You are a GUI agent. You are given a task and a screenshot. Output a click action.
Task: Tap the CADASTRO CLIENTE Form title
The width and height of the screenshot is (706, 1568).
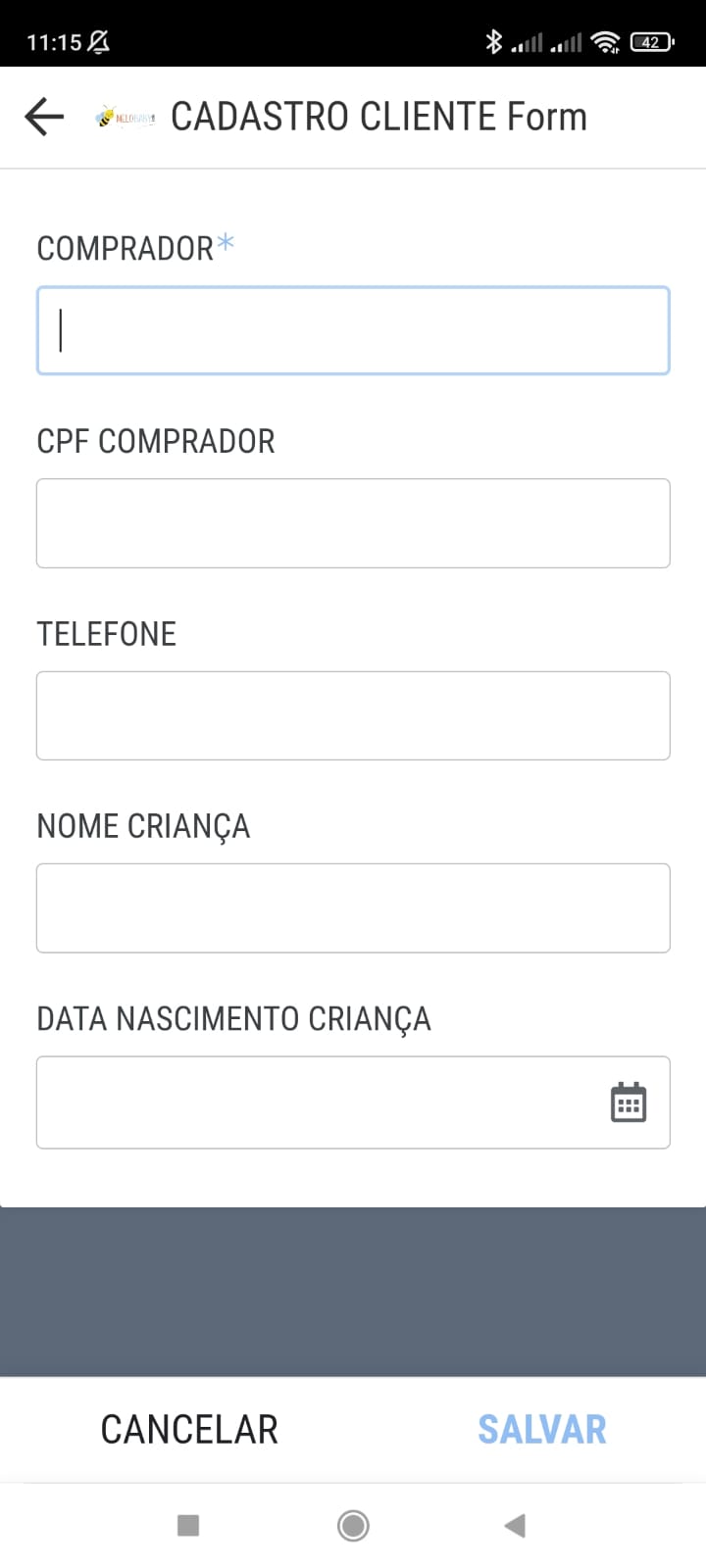tap(378, 117)
